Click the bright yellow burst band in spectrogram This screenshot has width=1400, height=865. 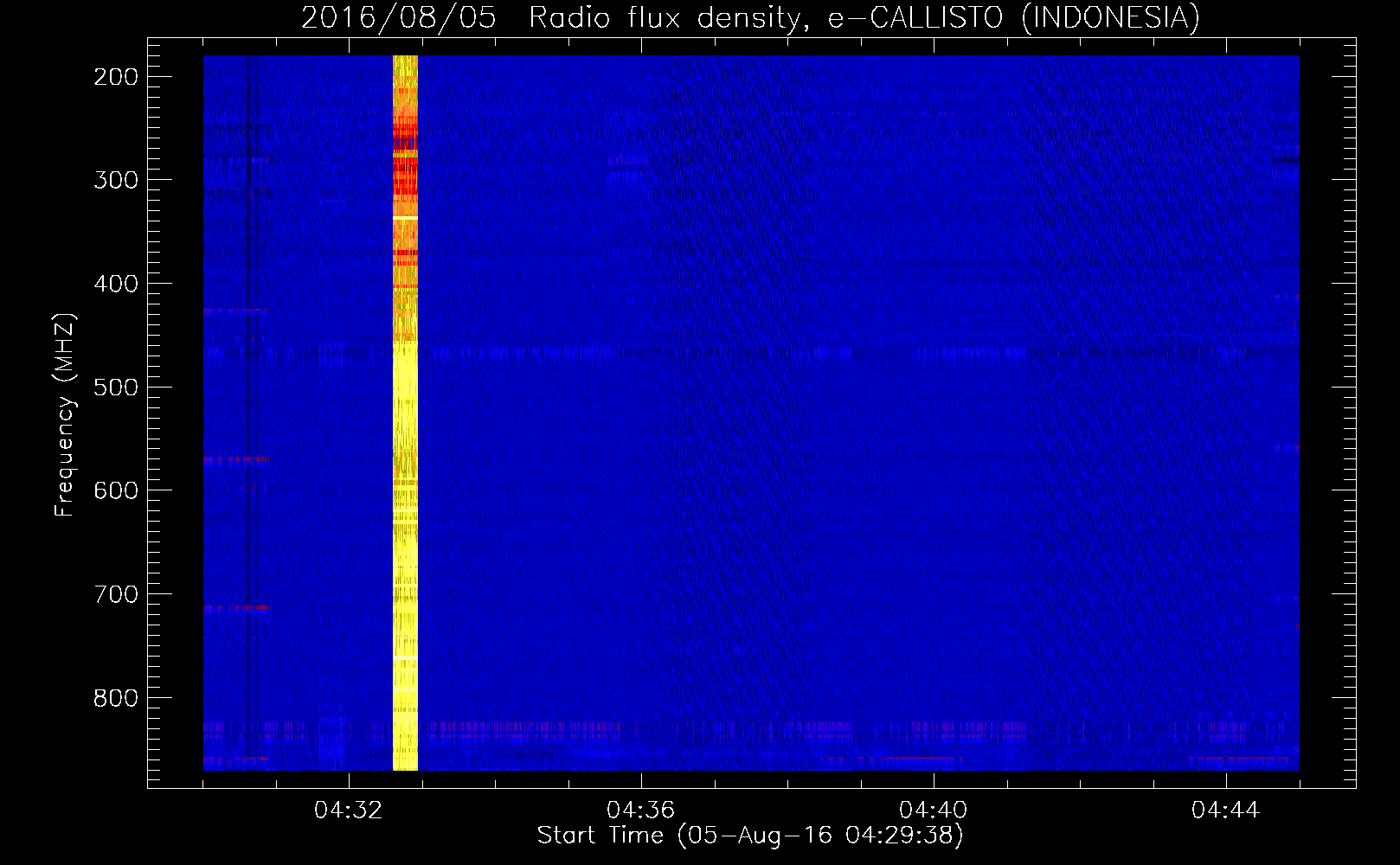click(x=405, y=413)
